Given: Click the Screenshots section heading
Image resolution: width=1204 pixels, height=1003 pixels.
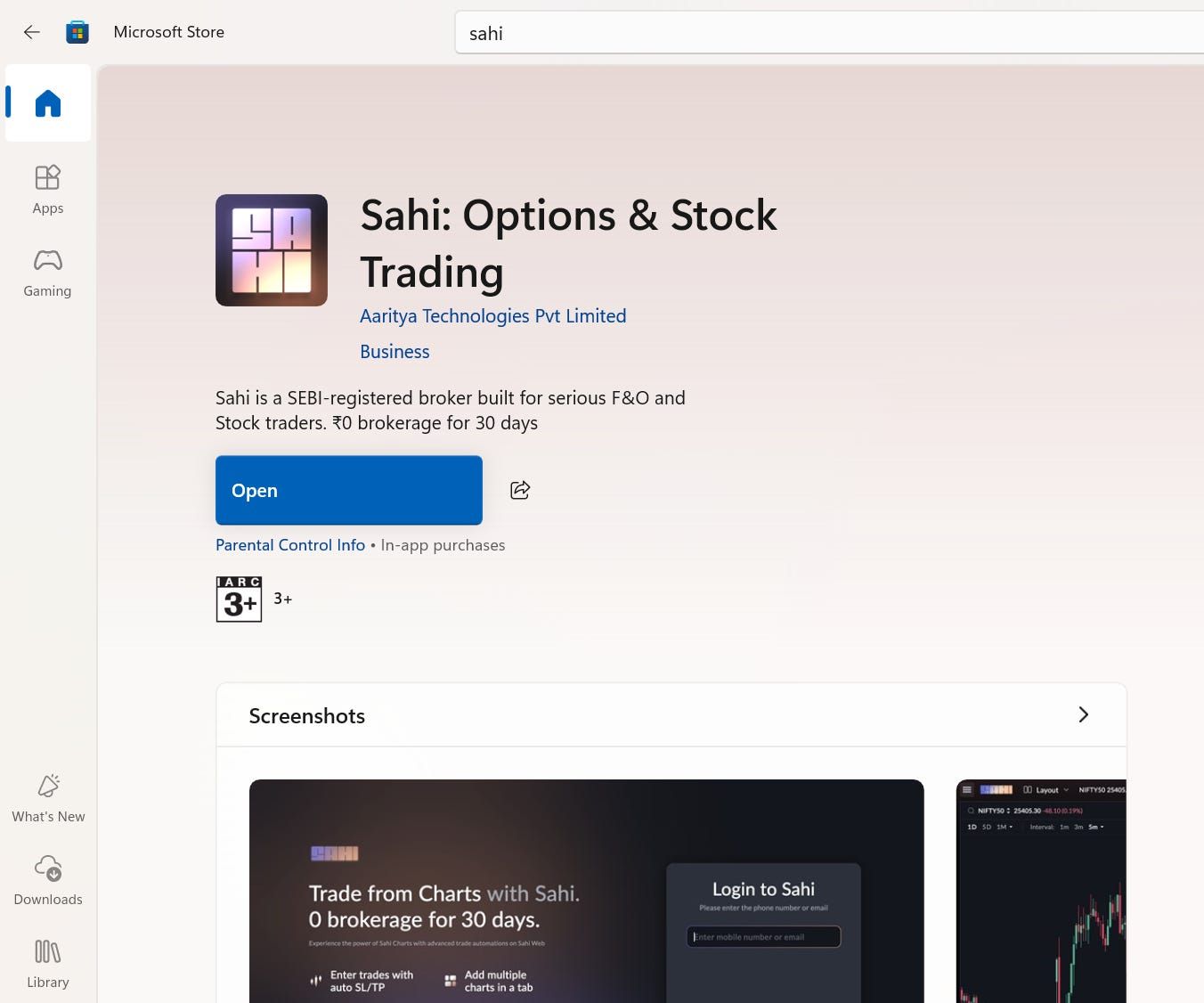Looking at the screenshot, I should tap(307, 716).
